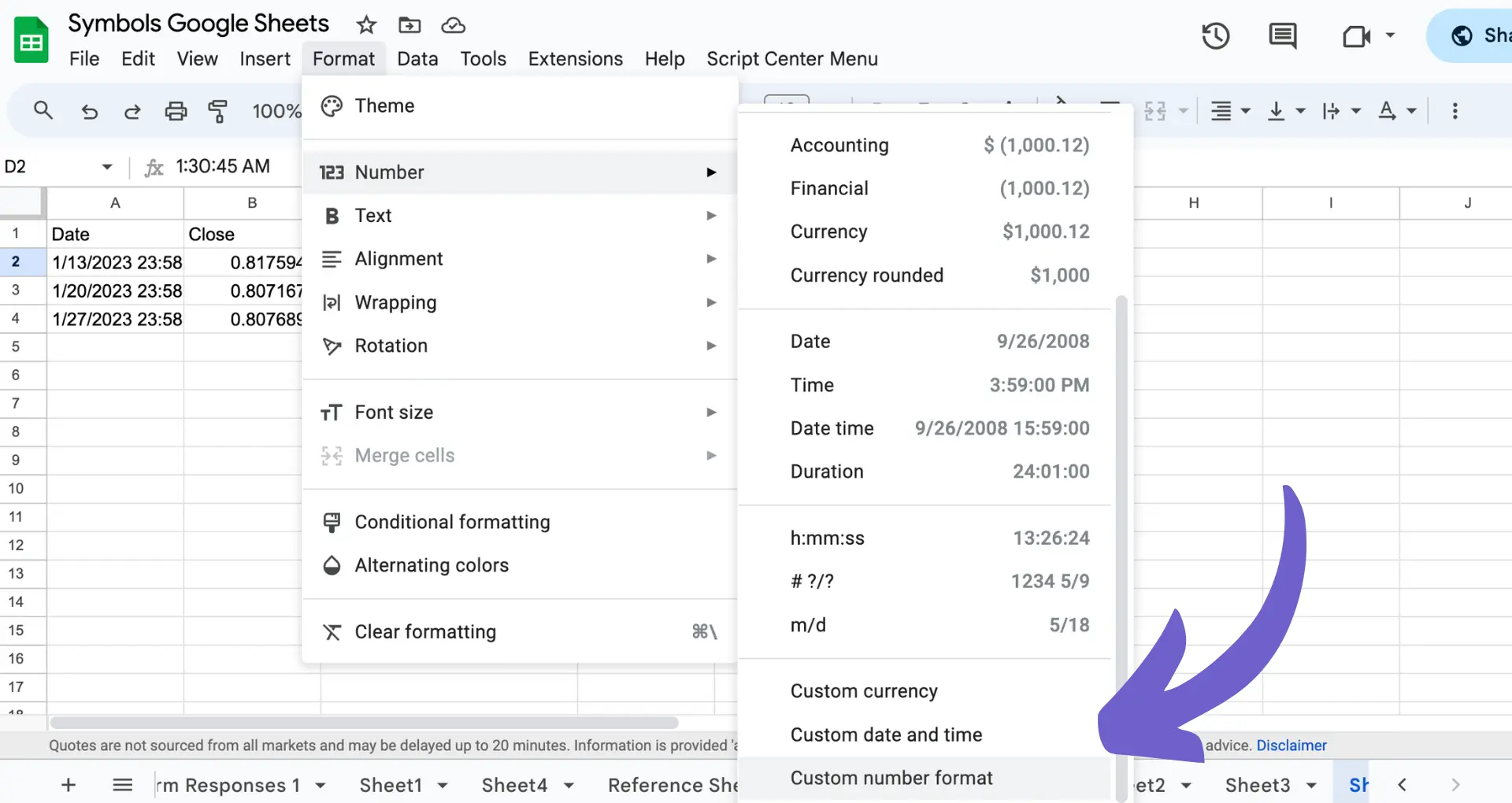The height and width of the screenshot is (803, 1512).
Task: Select Clear formatting
Action: (x=520, y=632)
